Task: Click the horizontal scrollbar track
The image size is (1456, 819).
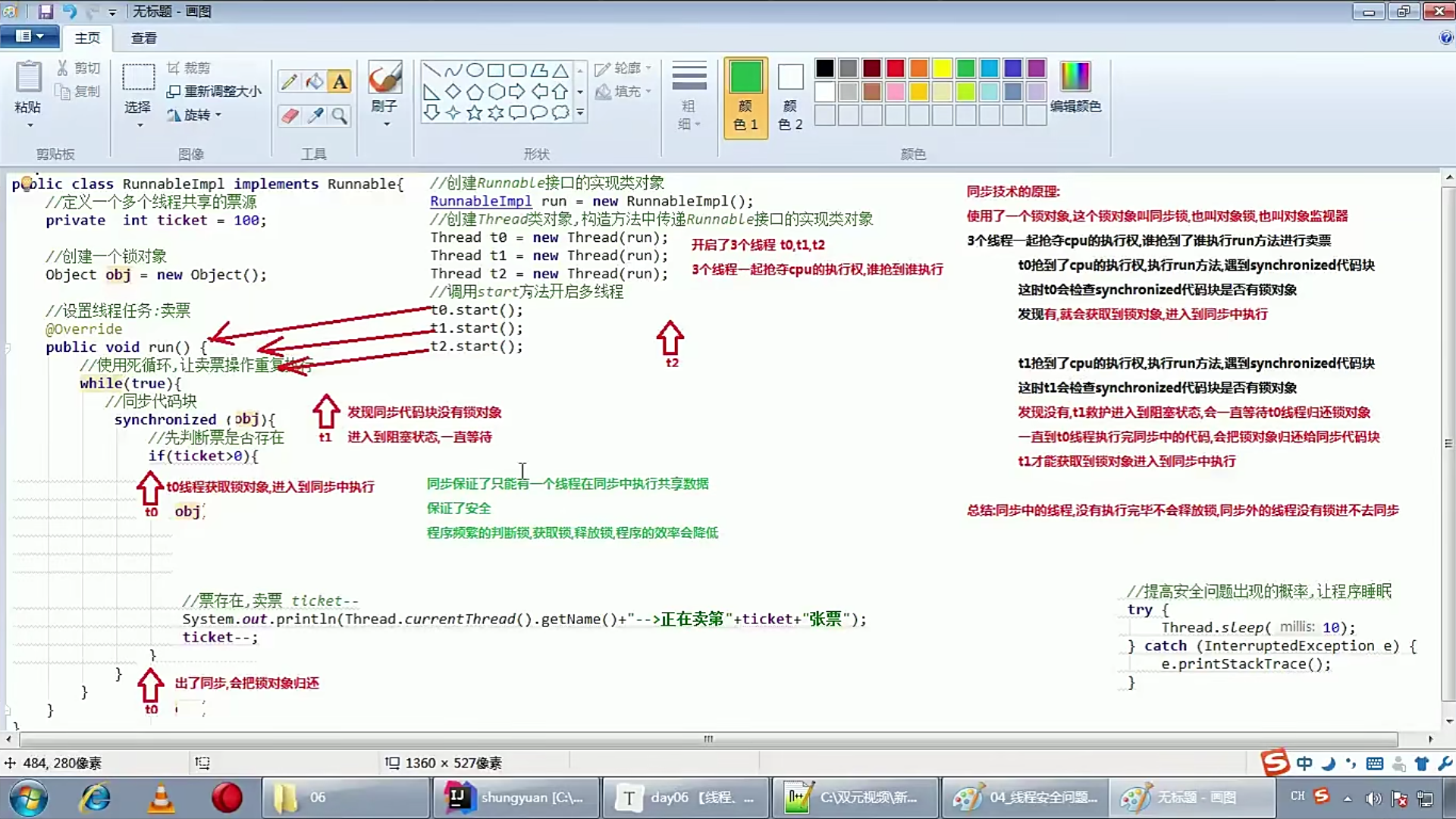Action: 708,739
